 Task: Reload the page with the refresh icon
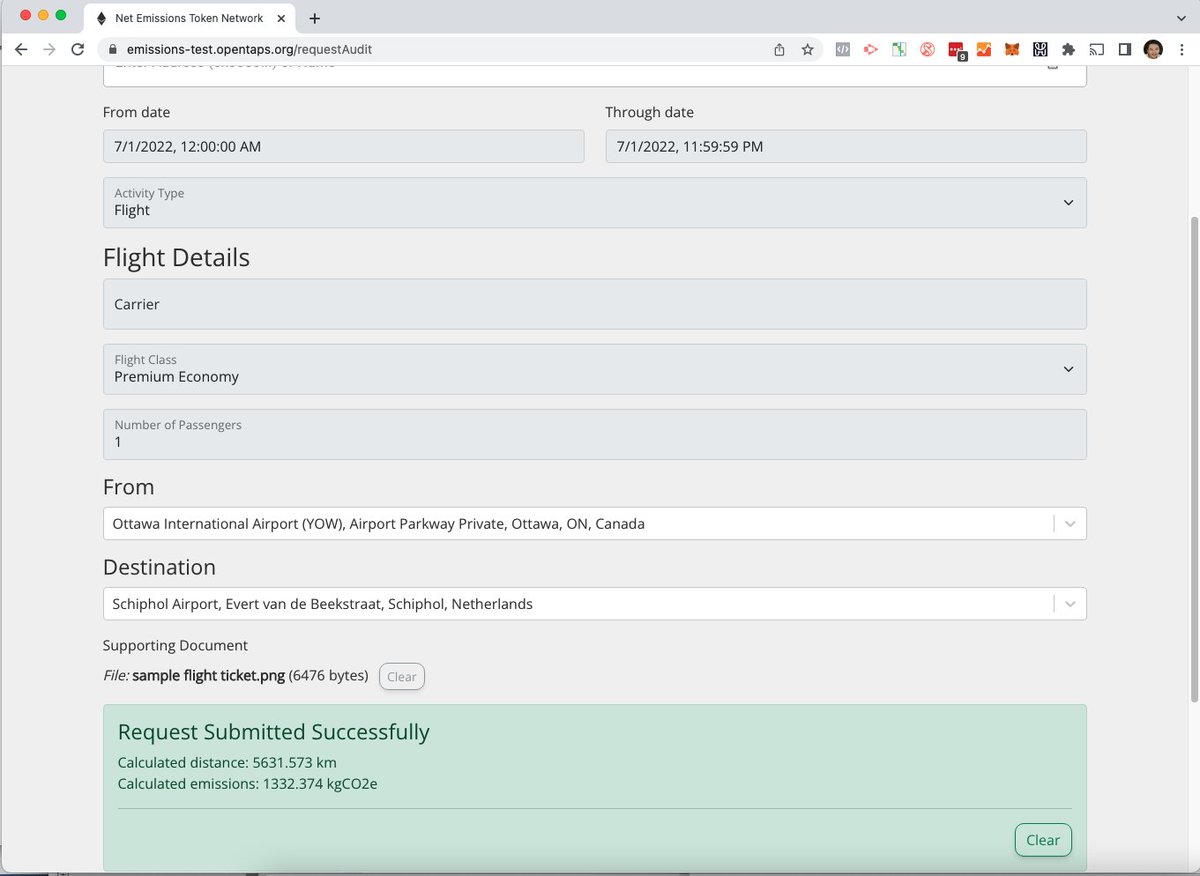(x=78, y=49)
